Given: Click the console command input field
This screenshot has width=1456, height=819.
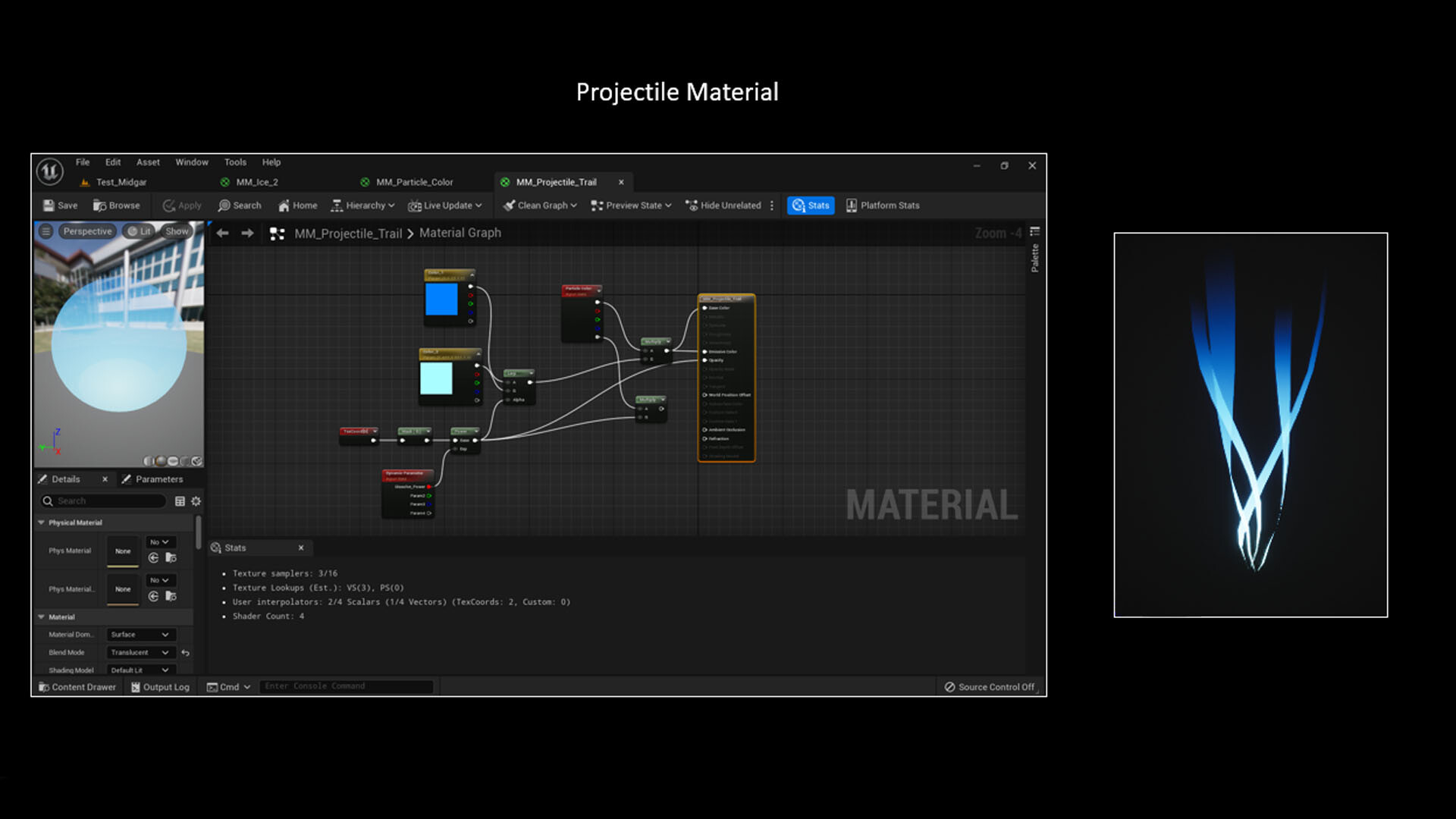Looking at the screenshot, I should [x=346, y=686].
